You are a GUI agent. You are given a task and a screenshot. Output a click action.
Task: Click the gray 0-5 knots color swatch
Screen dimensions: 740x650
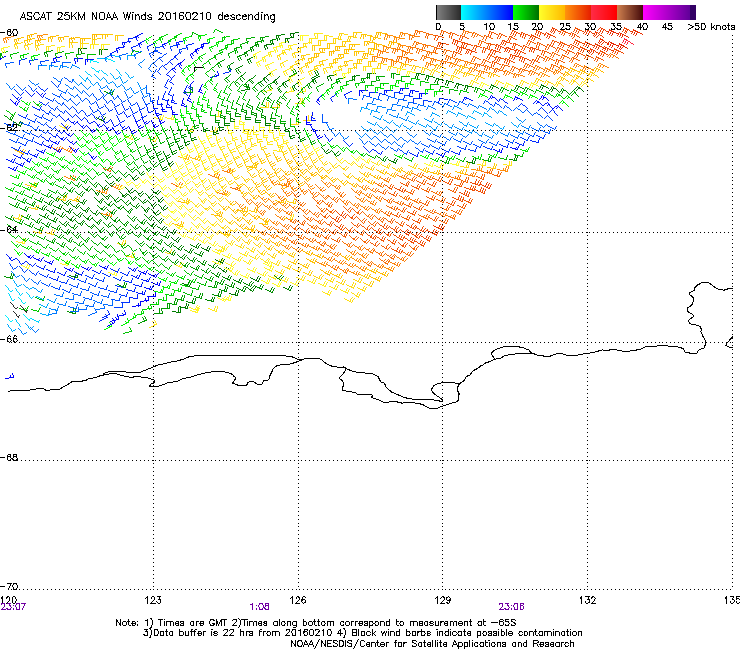[448, 12]
